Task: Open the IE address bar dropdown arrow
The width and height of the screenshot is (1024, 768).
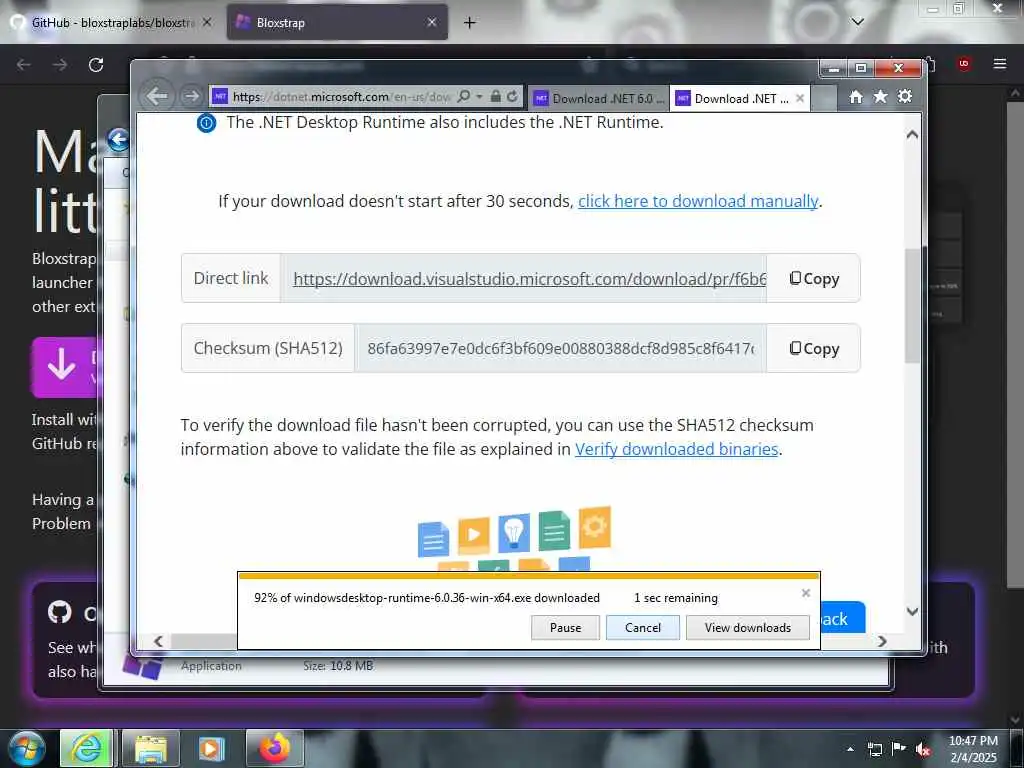Action: [x=479, y=97]
